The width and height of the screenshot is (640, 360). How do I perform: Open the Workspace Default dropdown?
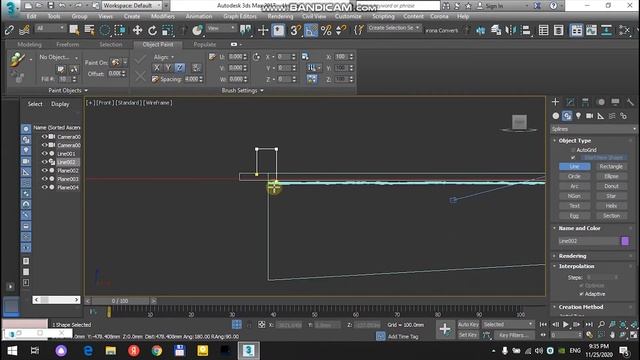coord(131,6)
